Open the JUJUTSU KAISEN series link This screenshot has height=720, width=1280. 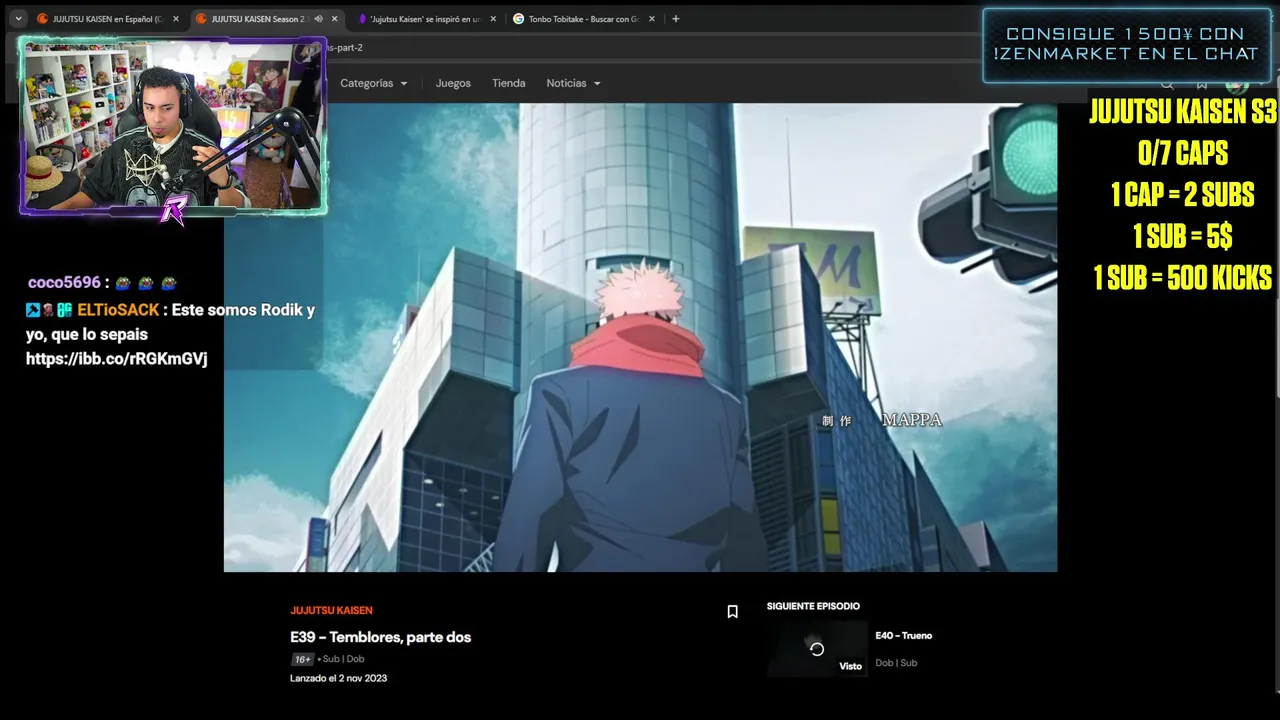[331, 610]
